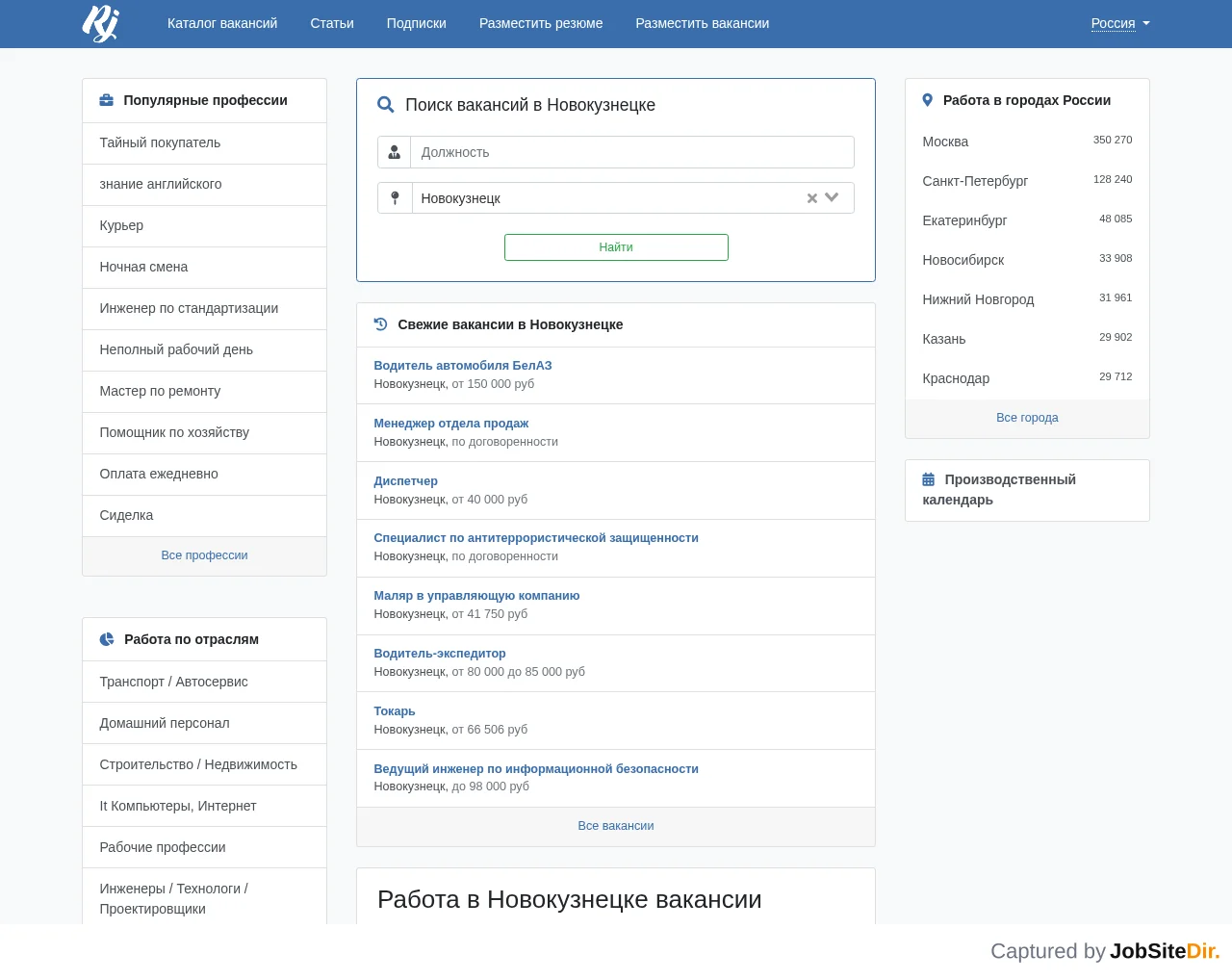
Task: Open vacancy Токарь
Action: pos(395,711)
